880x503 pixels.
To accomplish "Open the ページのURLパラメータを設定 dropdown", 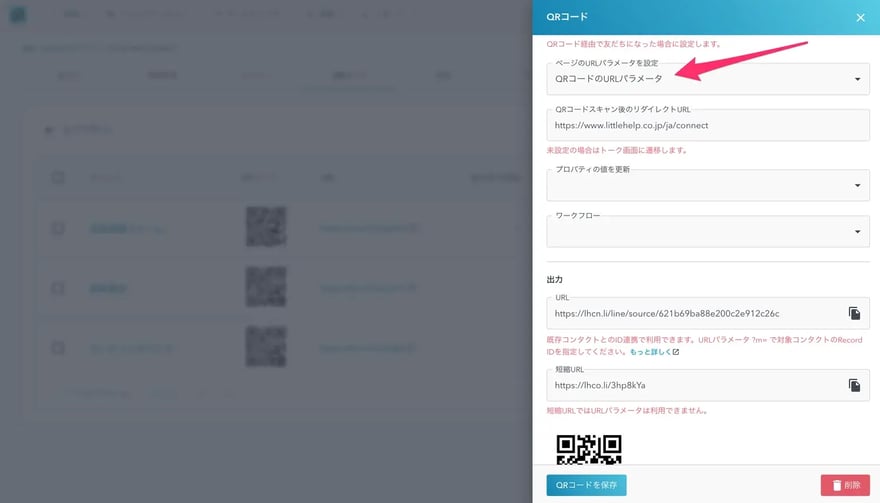I will coord(707,79).
